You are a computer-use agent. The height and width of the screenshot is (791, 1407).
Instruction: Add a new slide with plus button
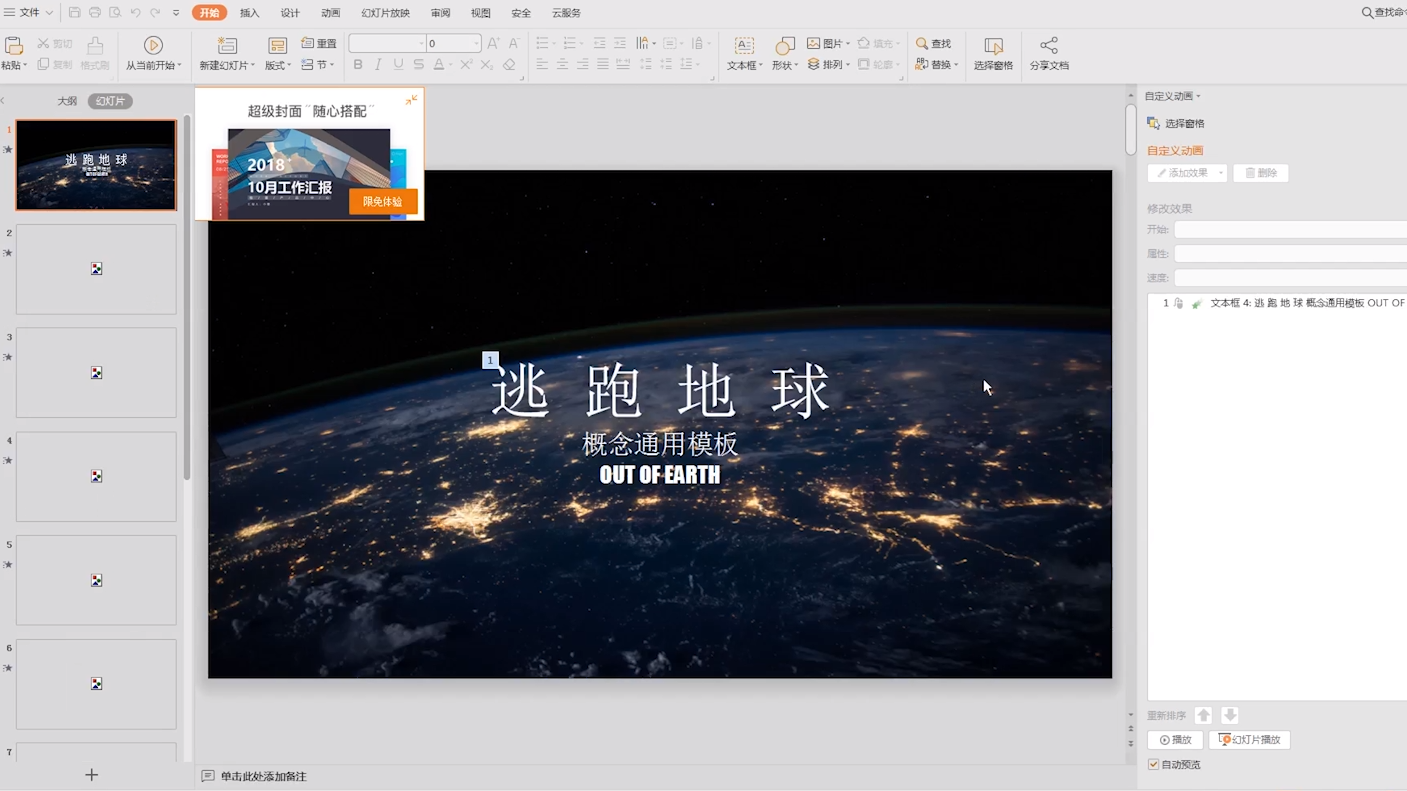(91, 775)
